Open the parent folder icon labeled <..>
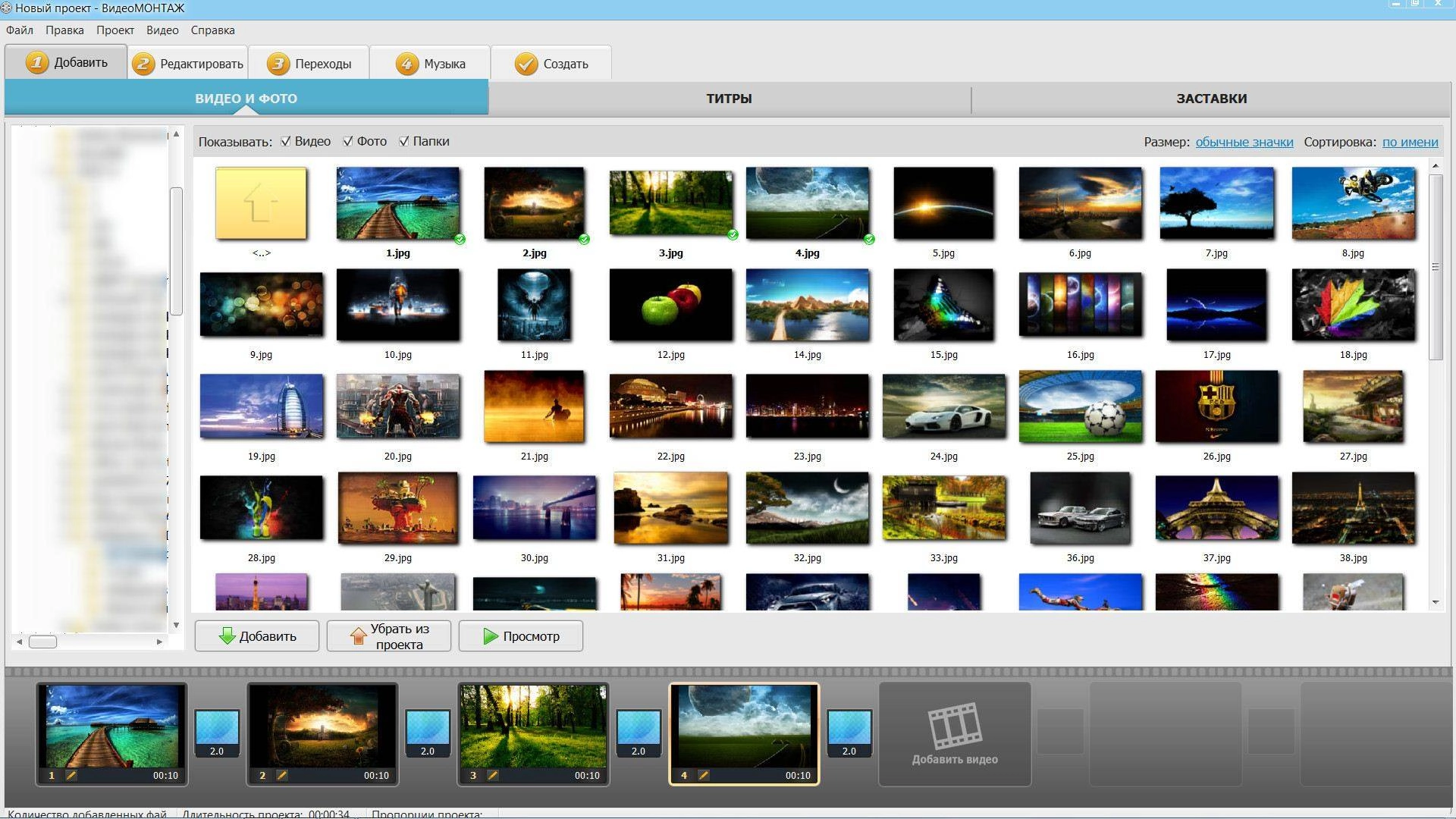The height and width of the screenshot is (819, 1456). pos(261,203)
